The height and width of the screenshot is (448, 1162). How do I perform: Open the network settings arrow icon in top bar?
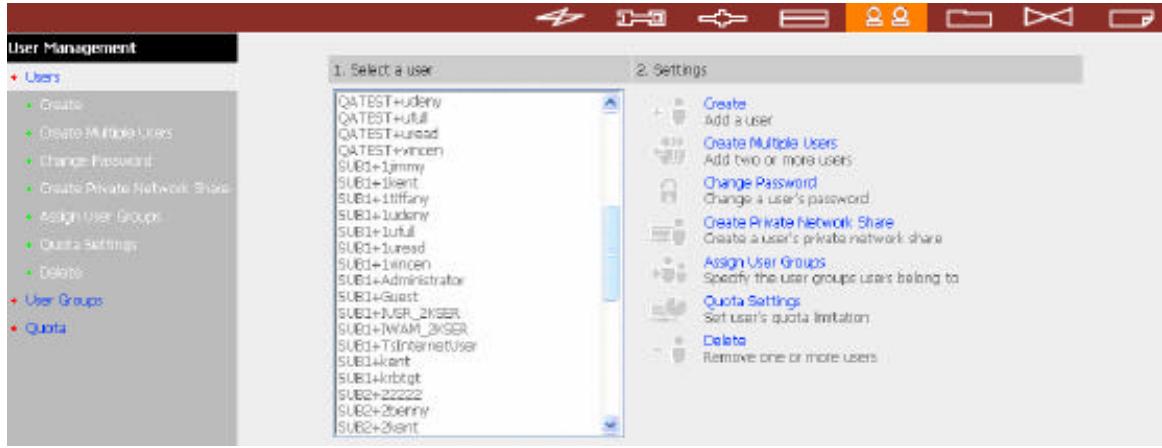722,17
